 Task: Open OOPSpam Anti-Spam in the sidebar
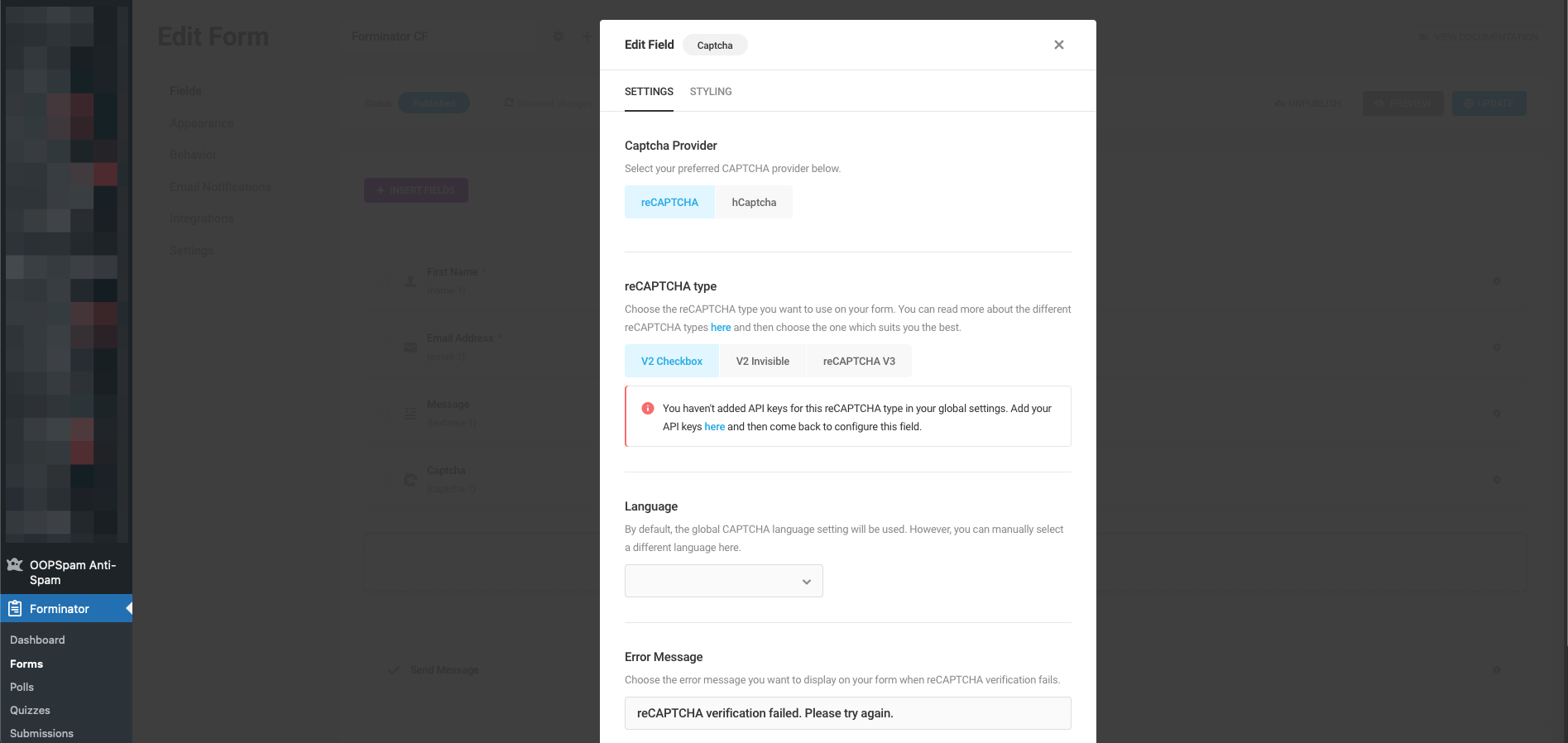(x=66, y=572)
